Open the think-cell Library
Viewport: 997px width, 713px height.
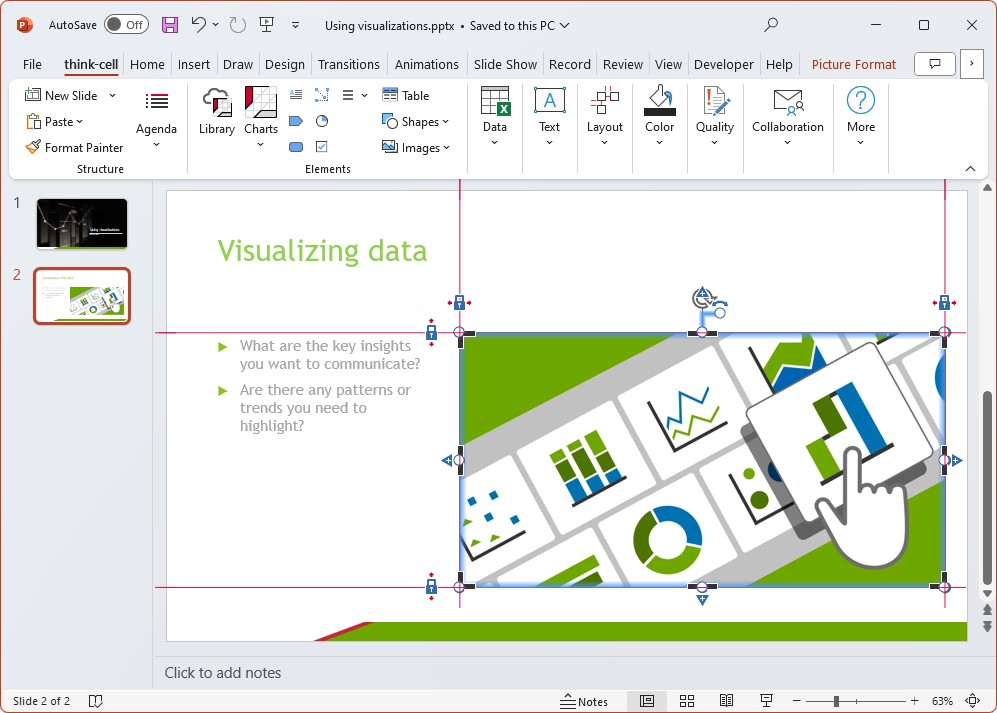tap(217, 111)
